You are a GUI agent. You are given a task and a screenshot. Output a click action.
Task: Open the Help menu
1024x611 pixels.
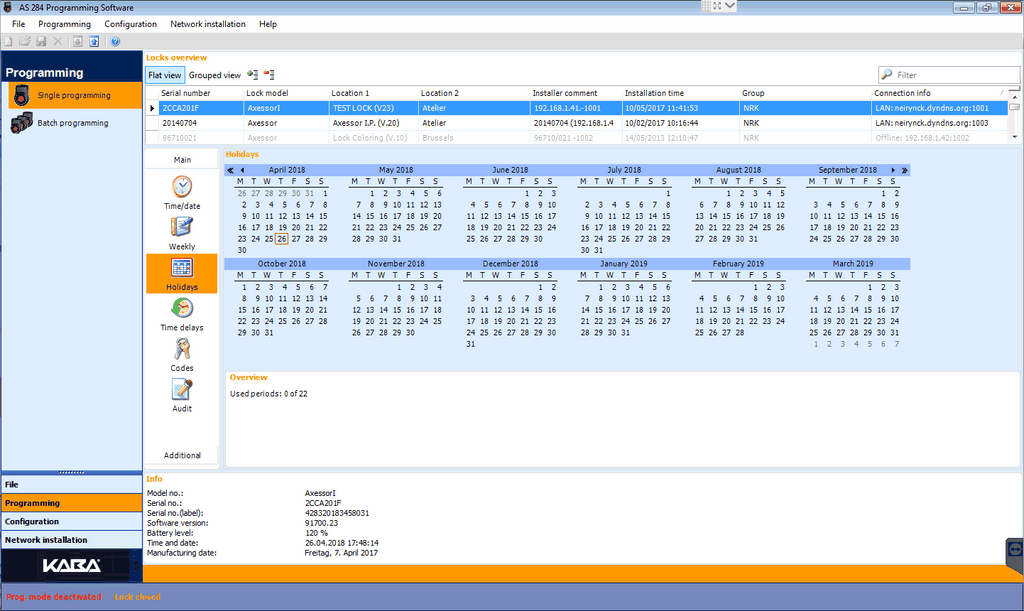(x=268, y=24)
